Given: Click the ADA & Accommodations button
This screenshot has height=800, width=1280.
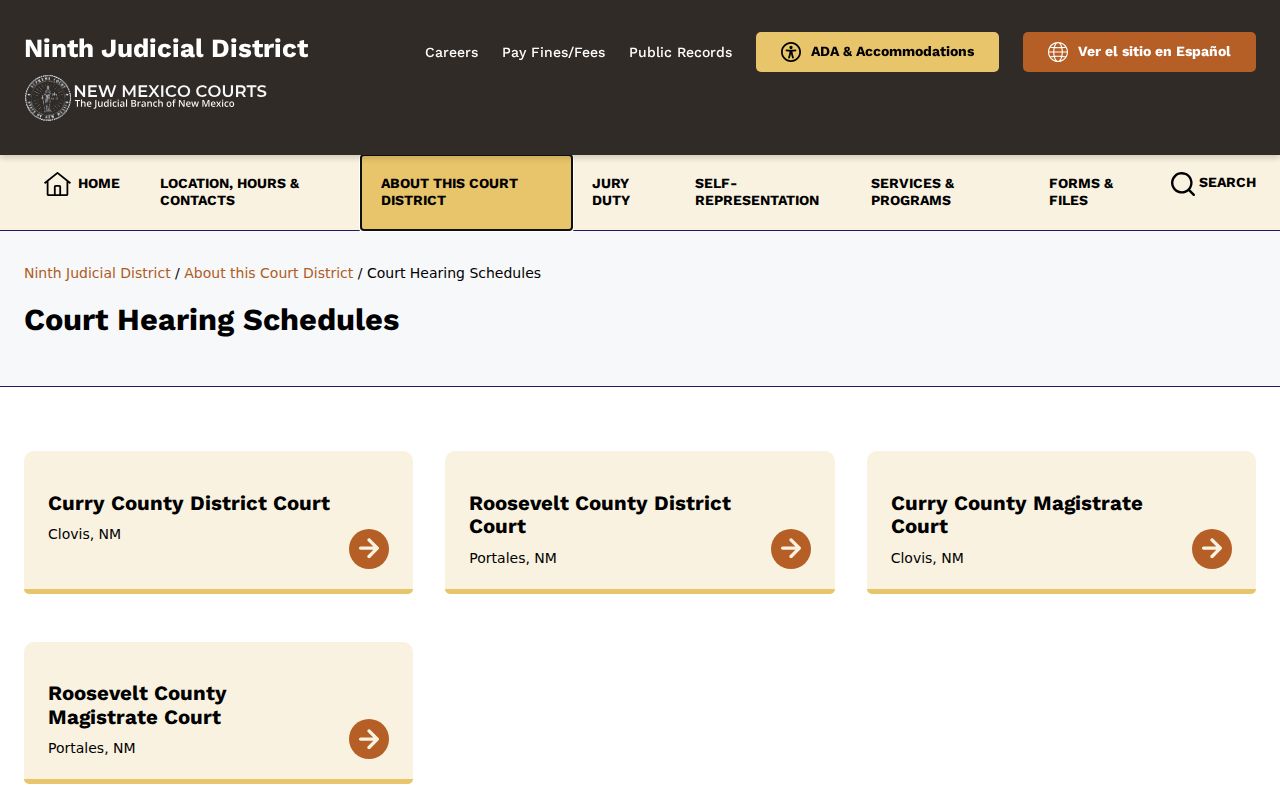Looking at the screenshot, I should [877, 52].
